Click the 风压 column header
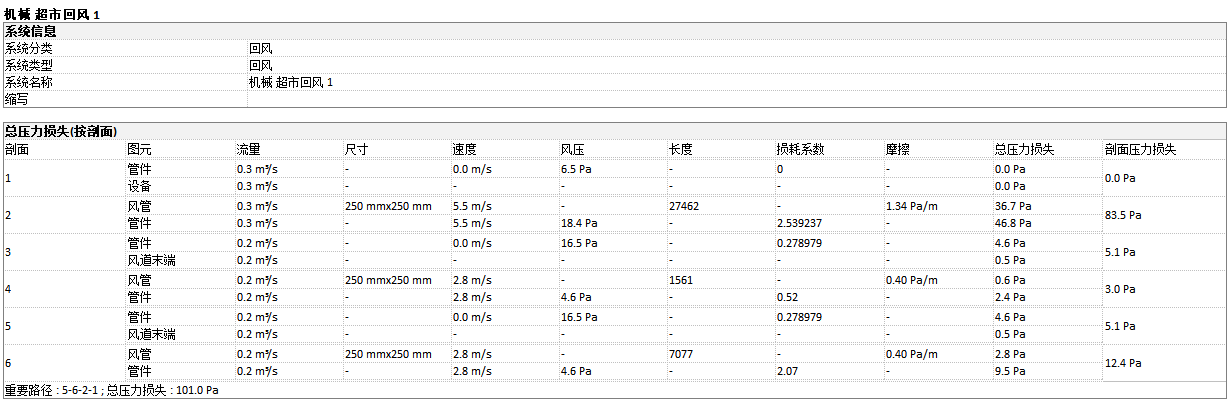Viewport: 1230px width, 403px height. click(x=572, y=150)
